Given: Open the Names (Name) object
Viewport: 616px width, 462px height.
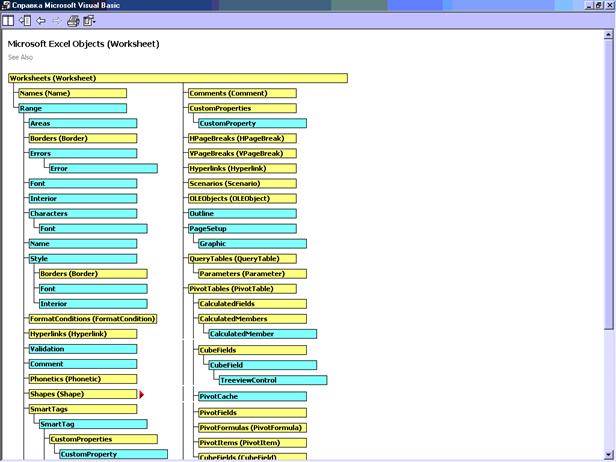Looking at the screenshot, I should (73, 93).
